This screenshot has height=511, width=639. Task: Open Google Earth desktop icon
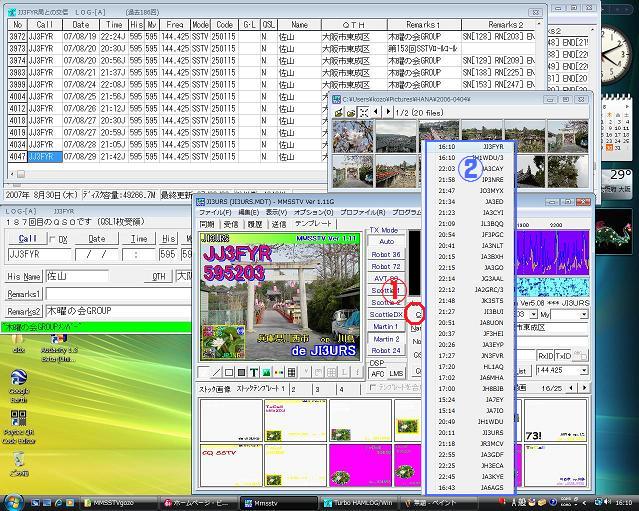(19, 386)
